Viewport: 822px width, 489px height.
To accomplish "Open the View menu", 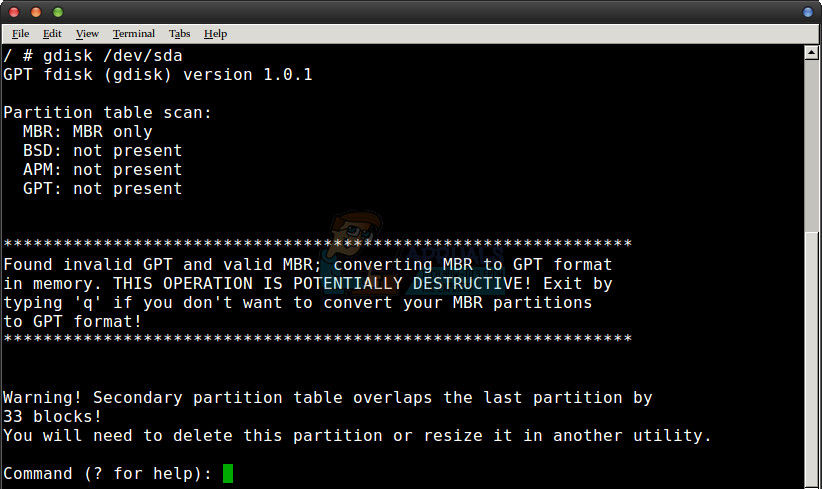I will pos(87,34).
